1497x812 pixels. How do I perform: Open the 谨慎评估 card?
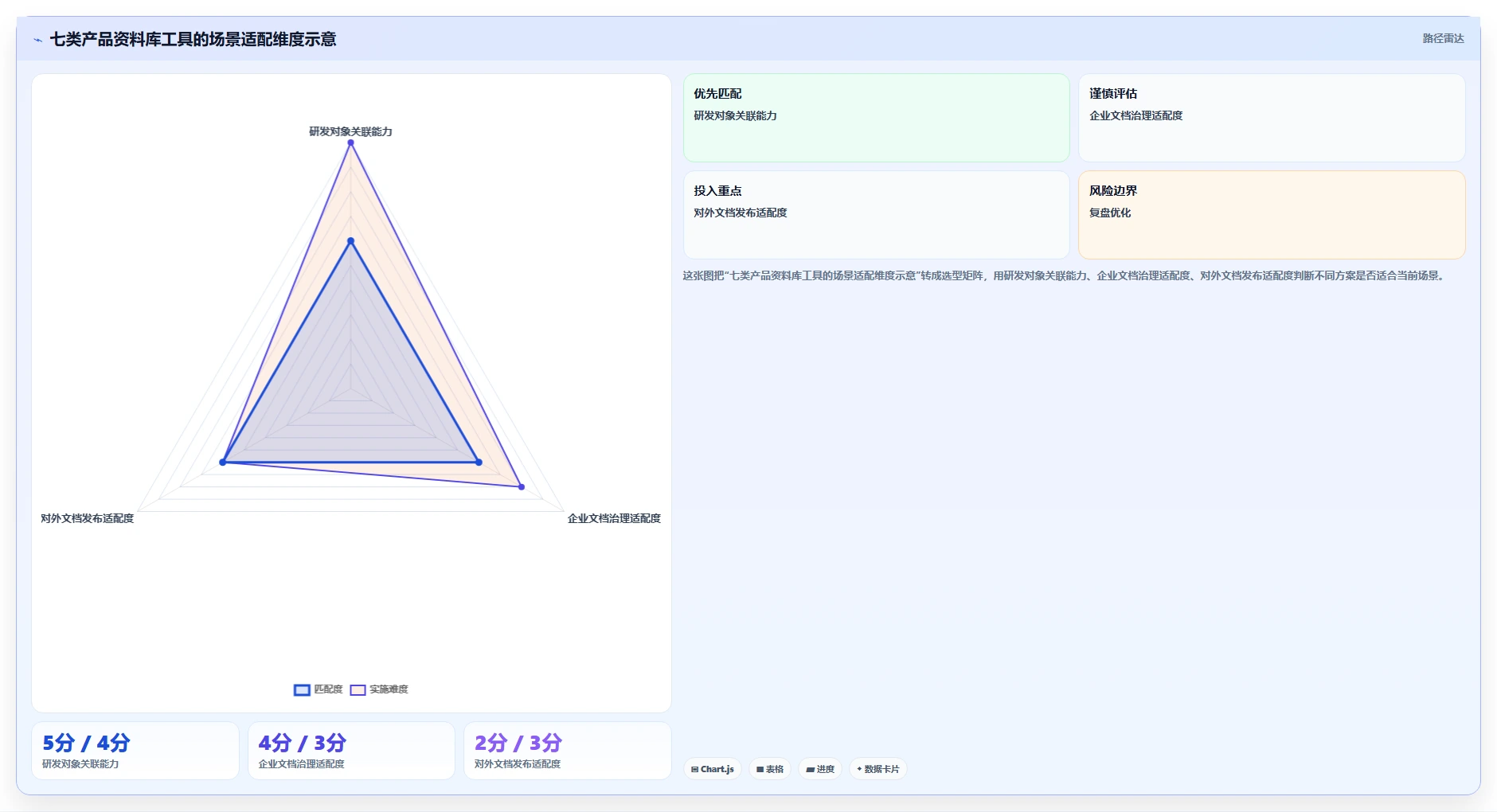pyautogui.click(x=1272, y=118)
